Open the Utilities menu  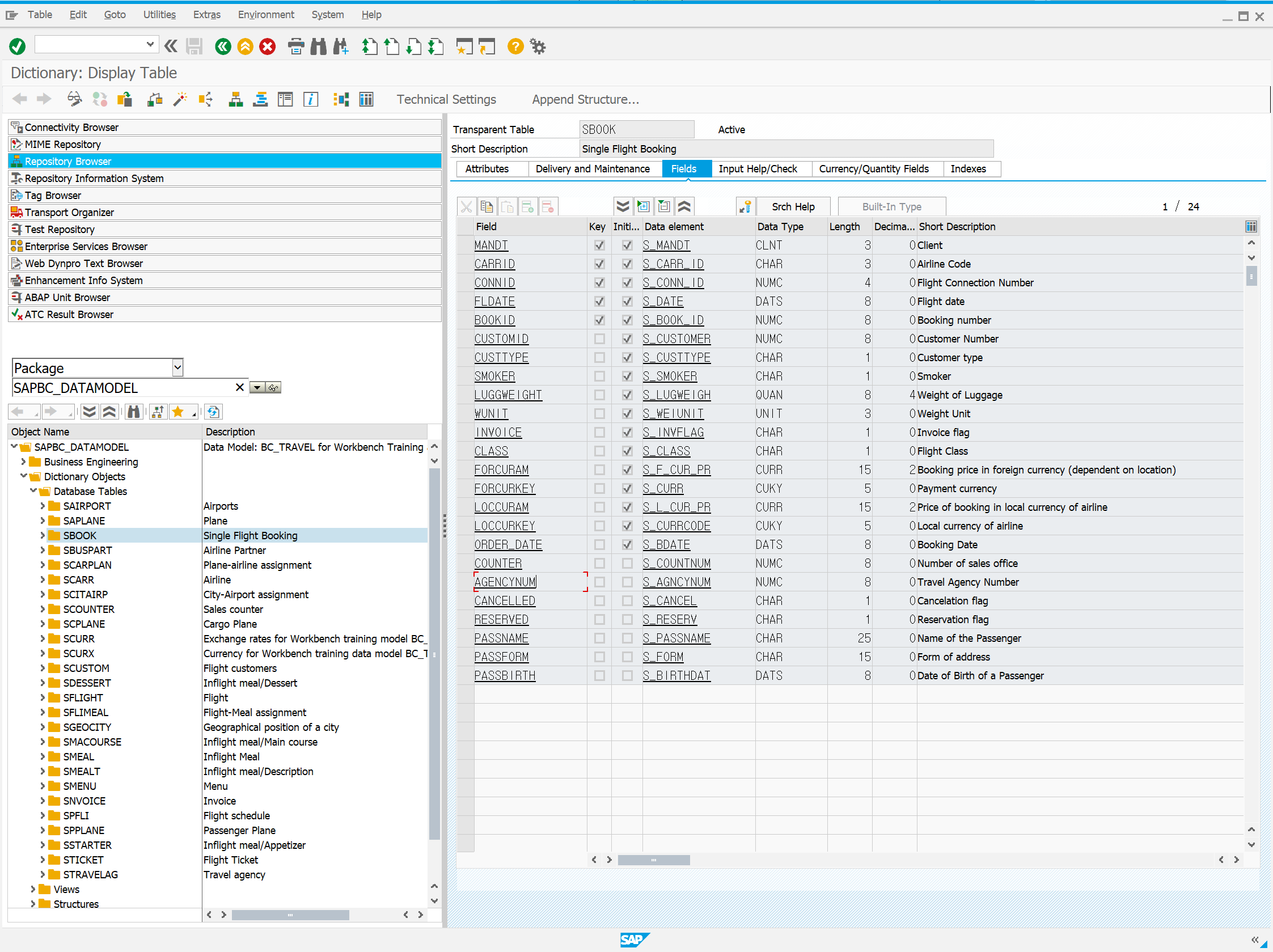159,14
